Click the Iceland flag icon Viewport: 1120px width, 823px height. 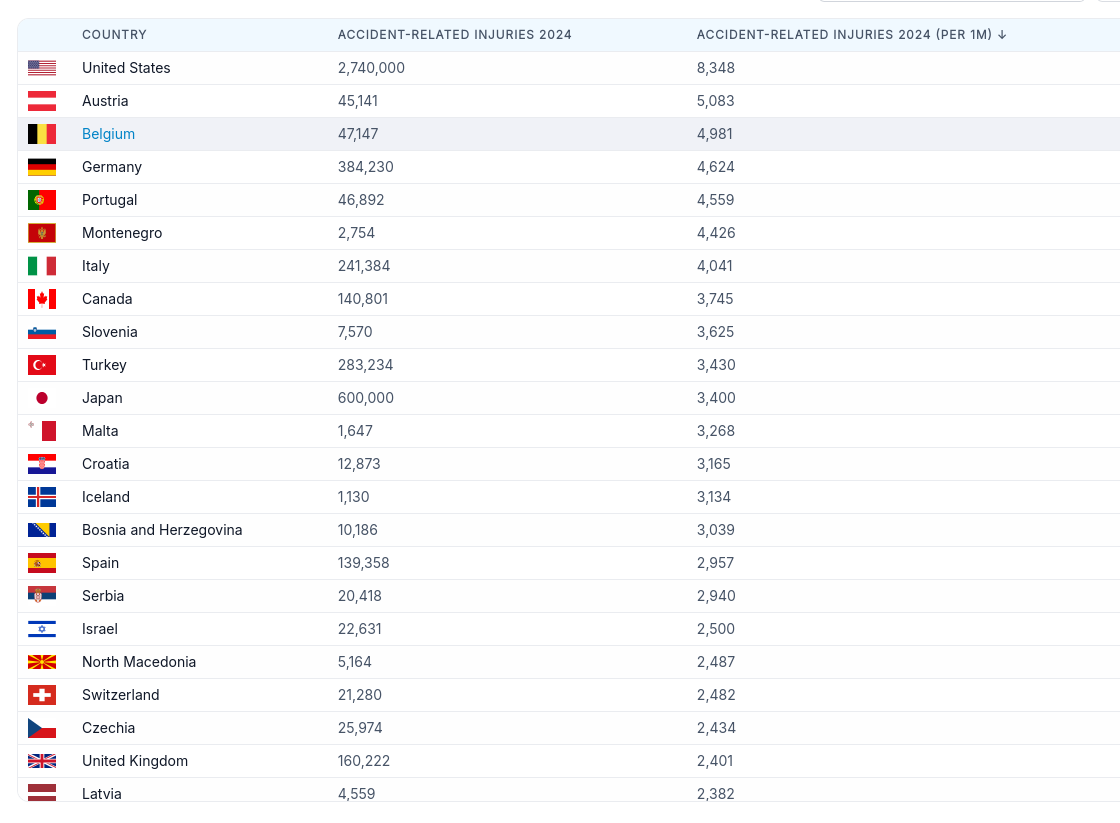(x=41, y=497)
